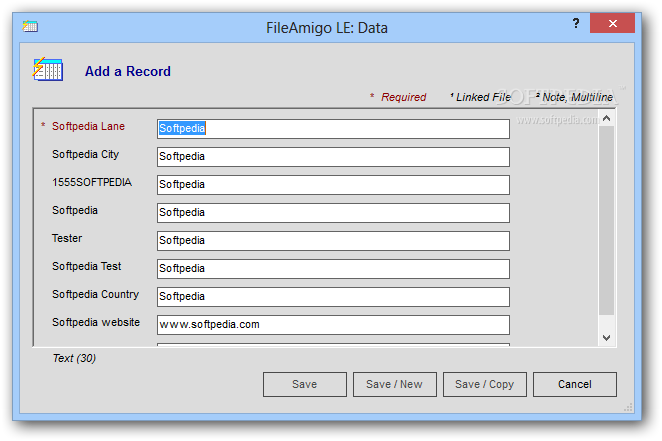Click the vertical scrollbar thumb

[606, 220]
